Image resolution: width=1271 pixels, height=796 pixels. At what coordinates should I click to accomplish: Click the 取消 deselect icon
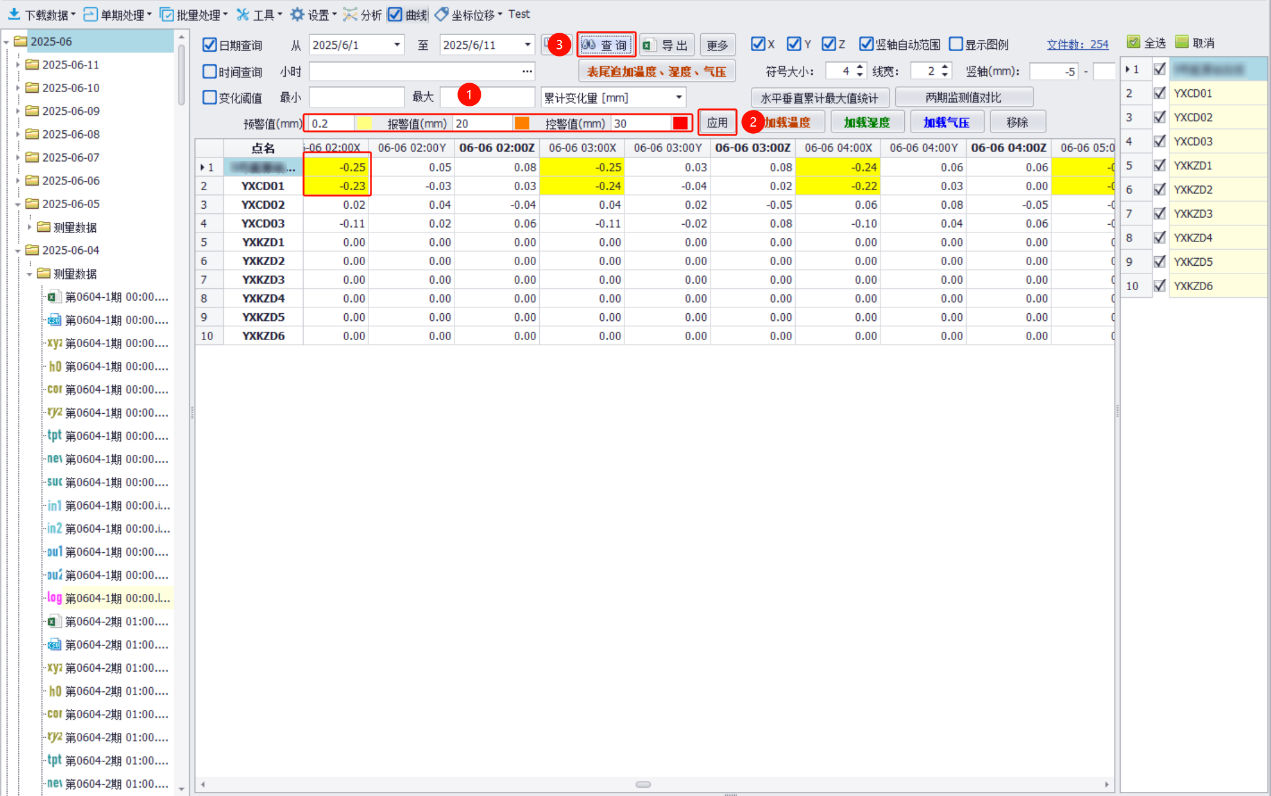pyautogui.click(x=1182, y=43)
